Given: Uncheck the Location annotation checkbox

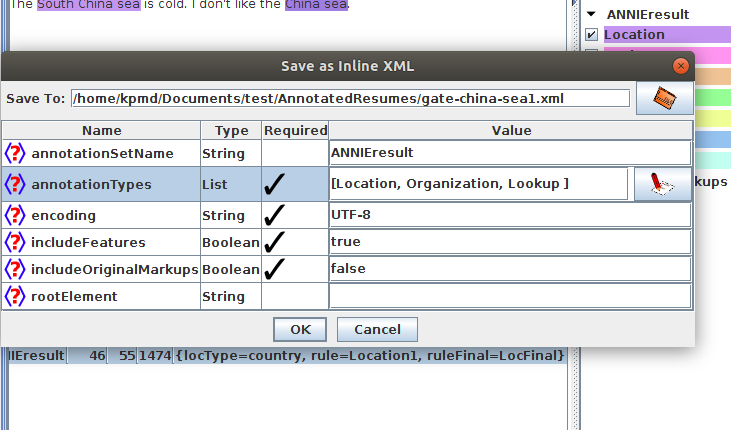Looking at the screenshot, I should tap(591, 35).
